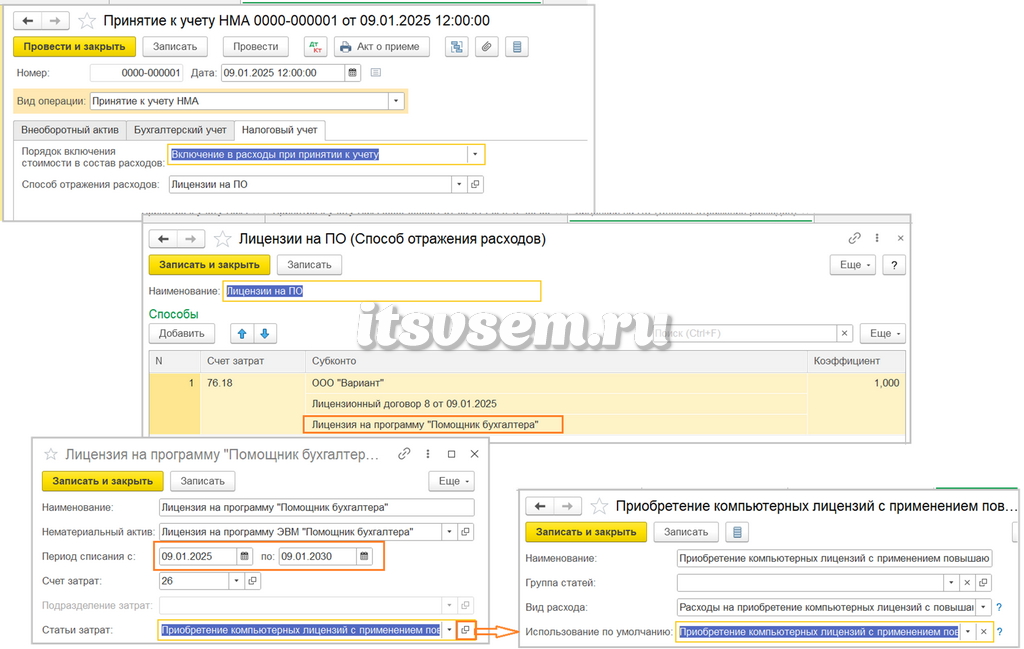Screen dimensions: 1024x649
Task: Open the date calendar picker next to 09.01.2025 12:00:00
Action: click(x=352, y=72)
